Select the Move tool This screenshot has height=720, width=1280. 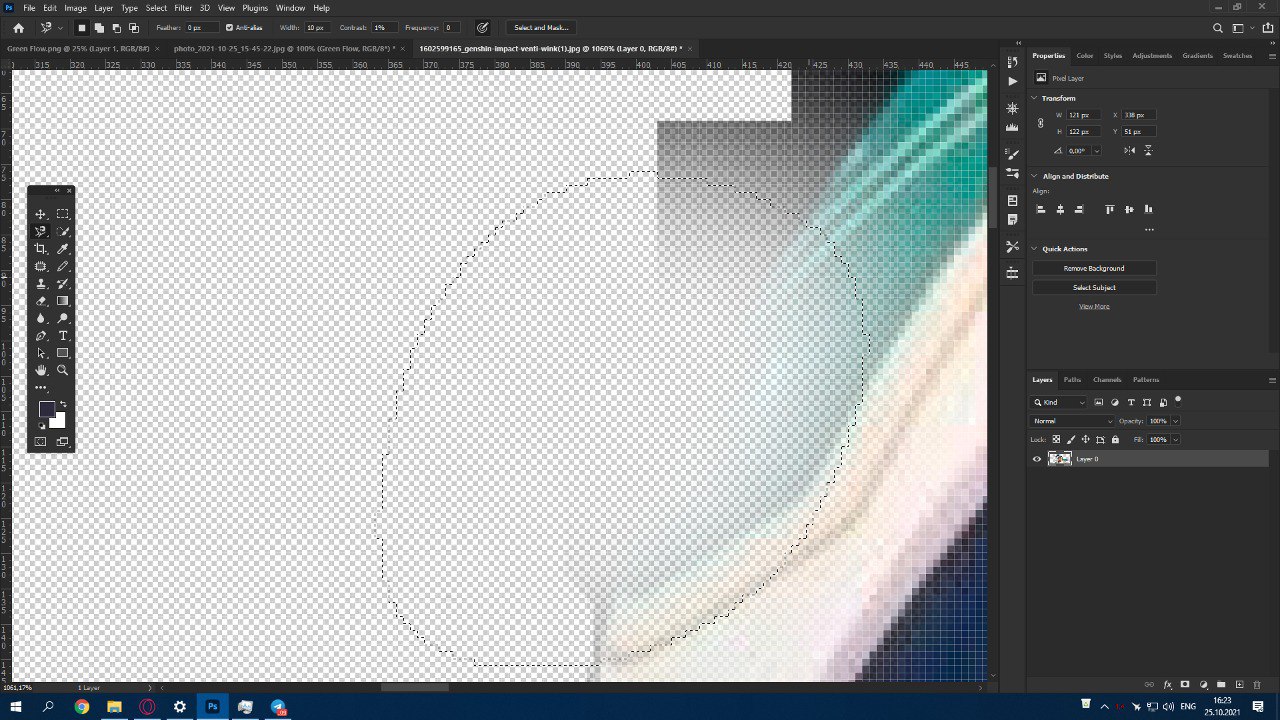click(41, 214)
